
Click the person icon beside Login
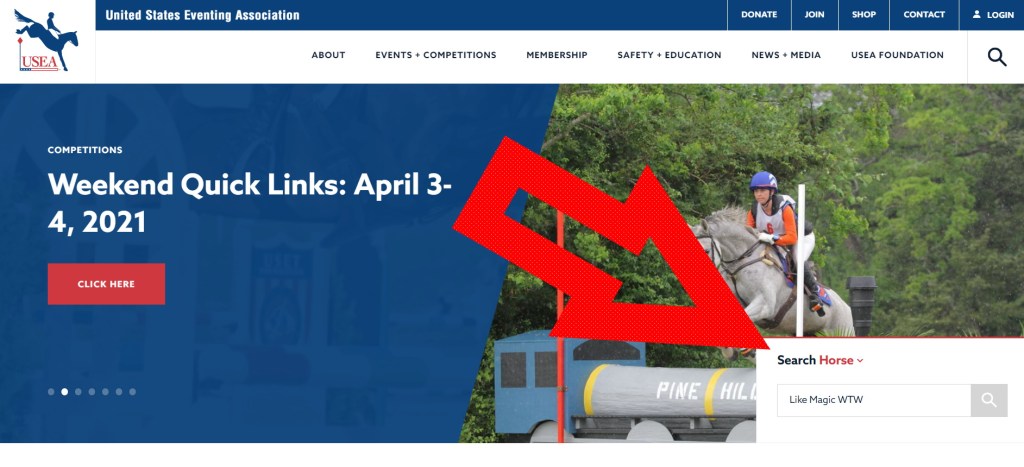976,14
